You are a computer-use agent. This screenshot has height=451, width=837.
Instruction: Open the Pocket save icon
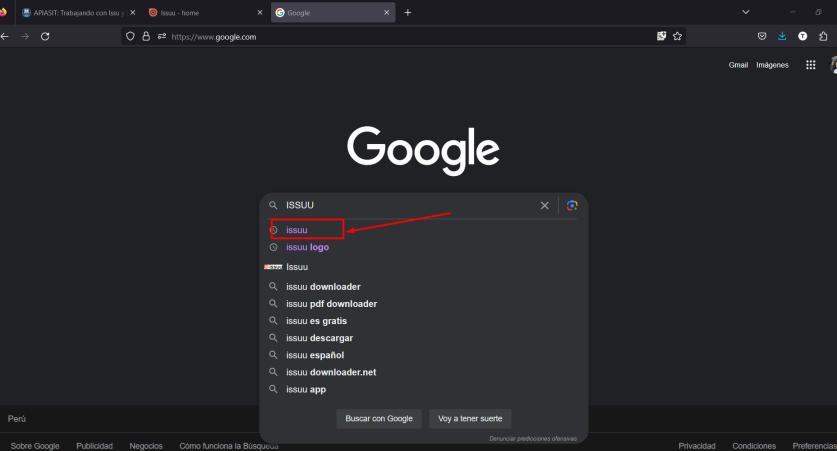[762, 36]
